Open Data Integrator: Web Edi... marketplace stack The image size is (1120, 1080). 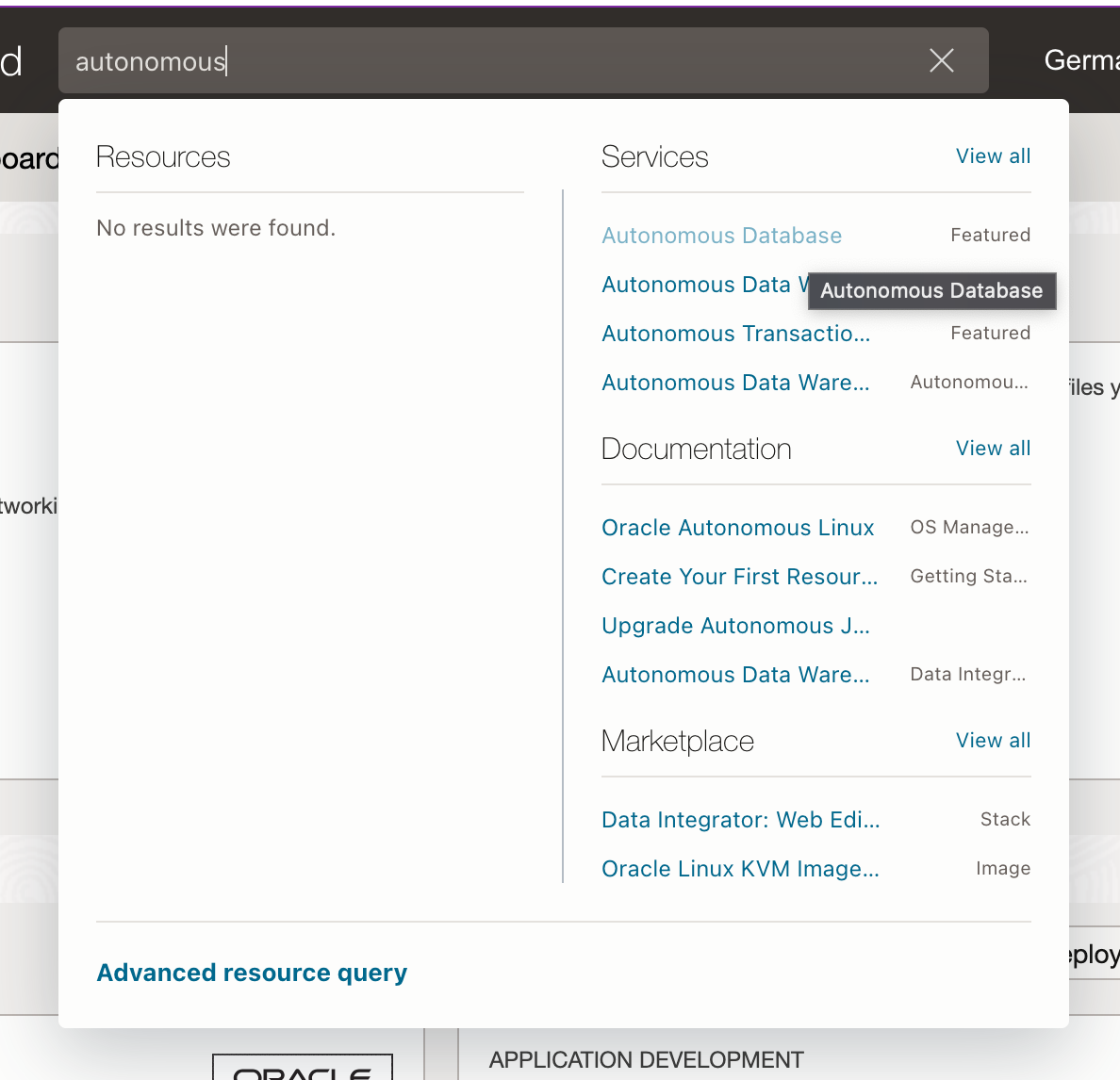click(741, 820)
